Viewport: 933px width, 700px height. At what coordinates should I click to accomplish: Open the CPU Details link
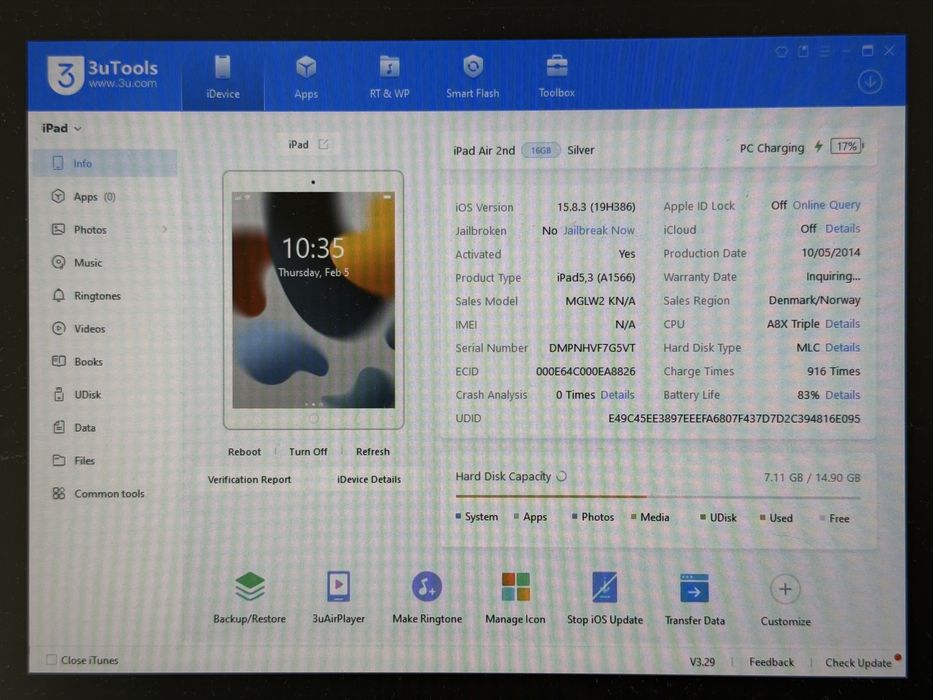[x=843, y=324]
